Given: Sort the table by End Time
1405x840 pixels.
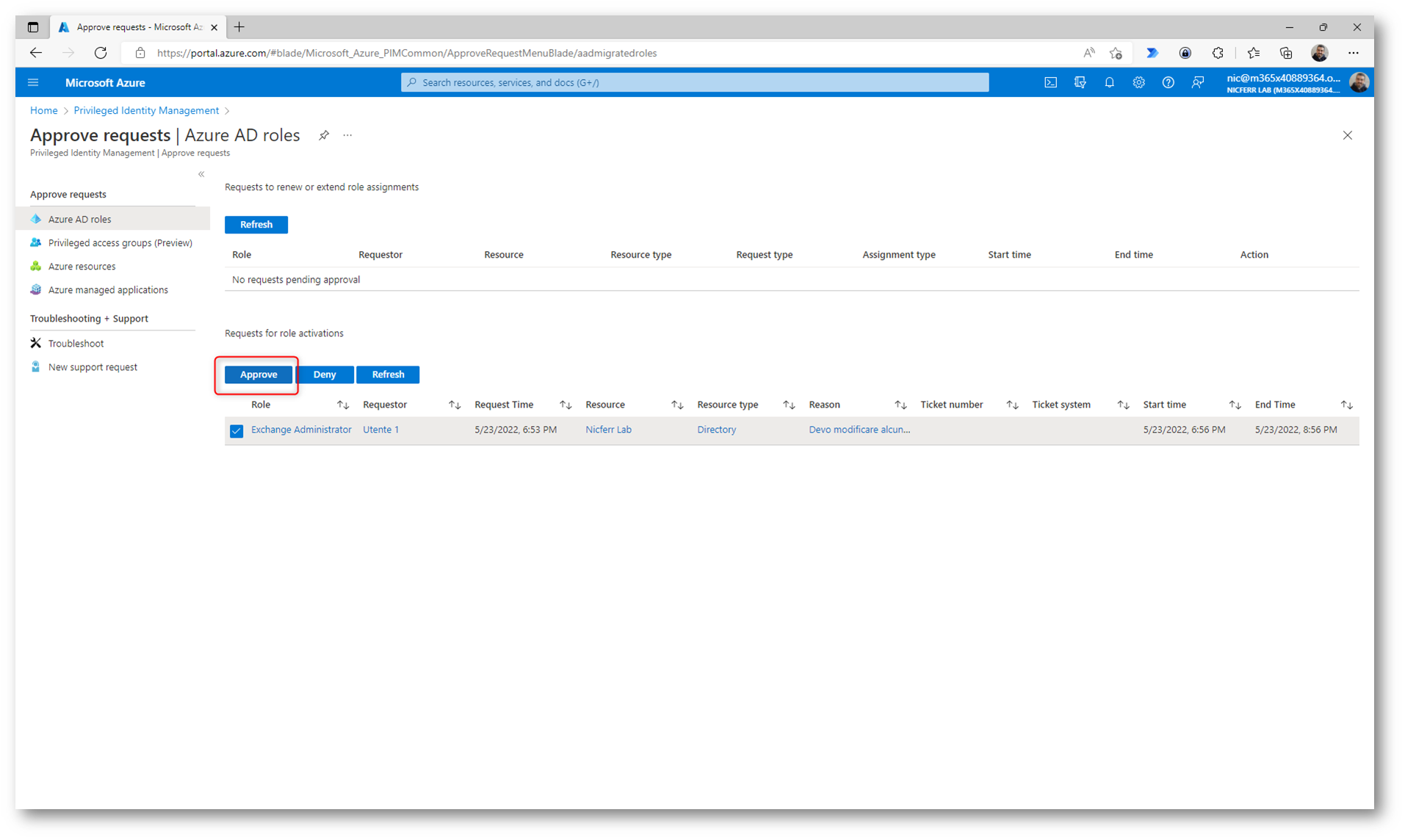Looking at the screenshot, I should pyautogui.click(x=1346, y=405).
